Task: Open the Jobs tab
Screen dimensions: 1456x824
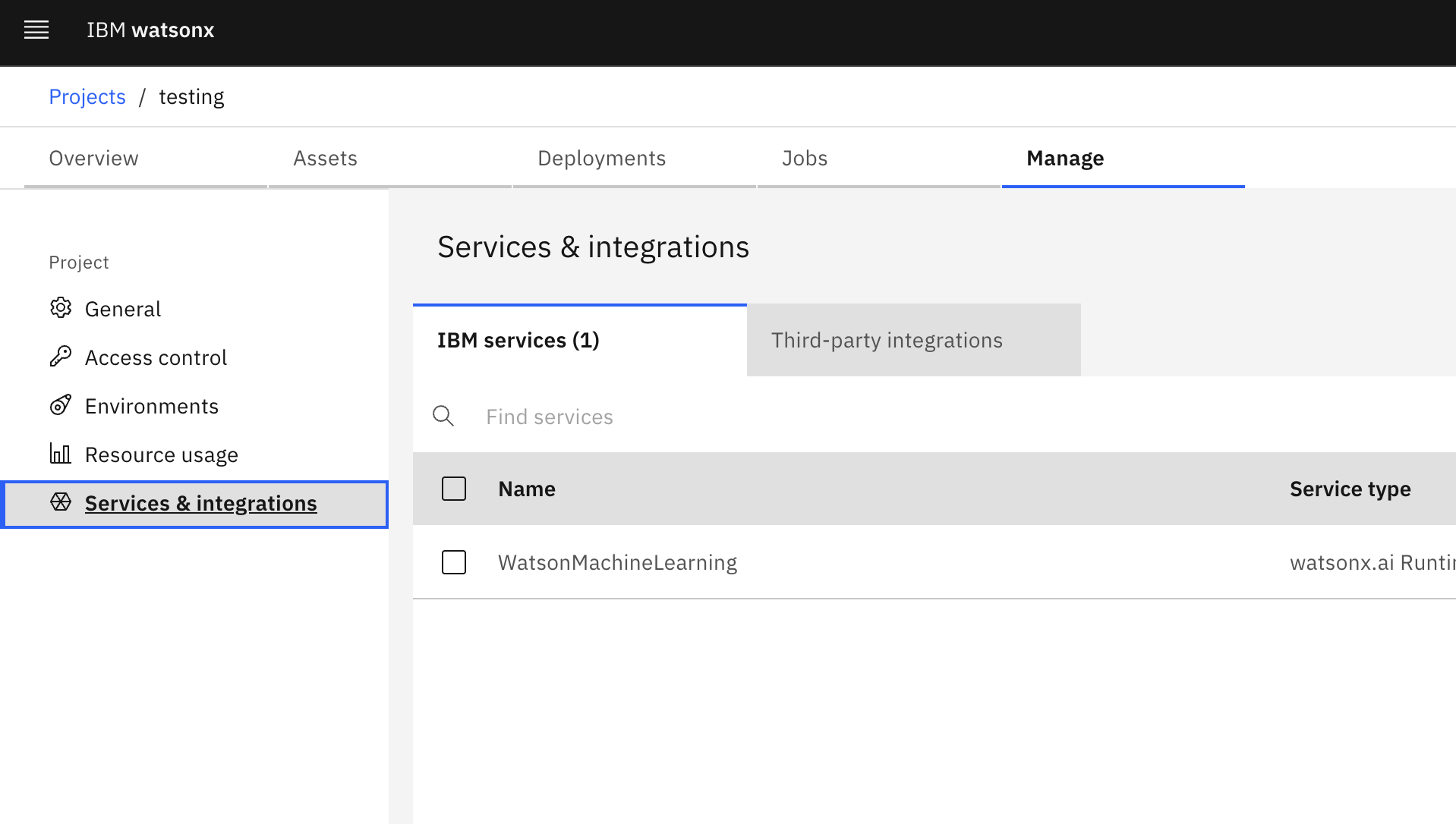Action: coord(879,158)
